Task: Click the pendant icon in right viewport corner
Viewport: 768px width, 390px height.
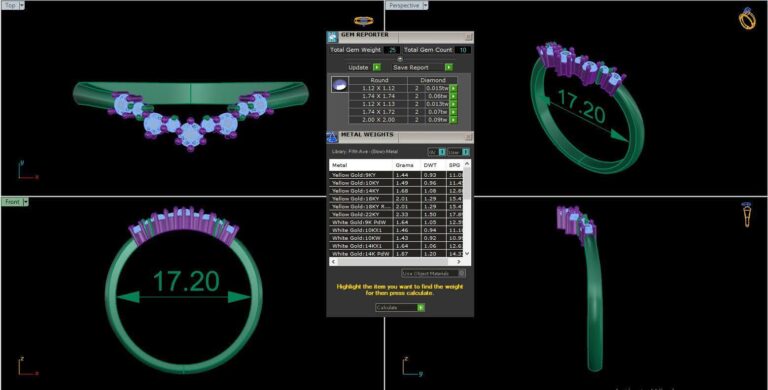Action: (747, 215)
